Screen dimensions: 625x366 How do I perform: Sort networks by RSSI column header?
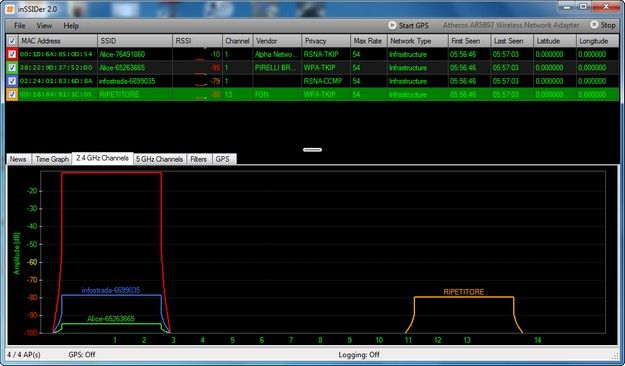(197, 41)
